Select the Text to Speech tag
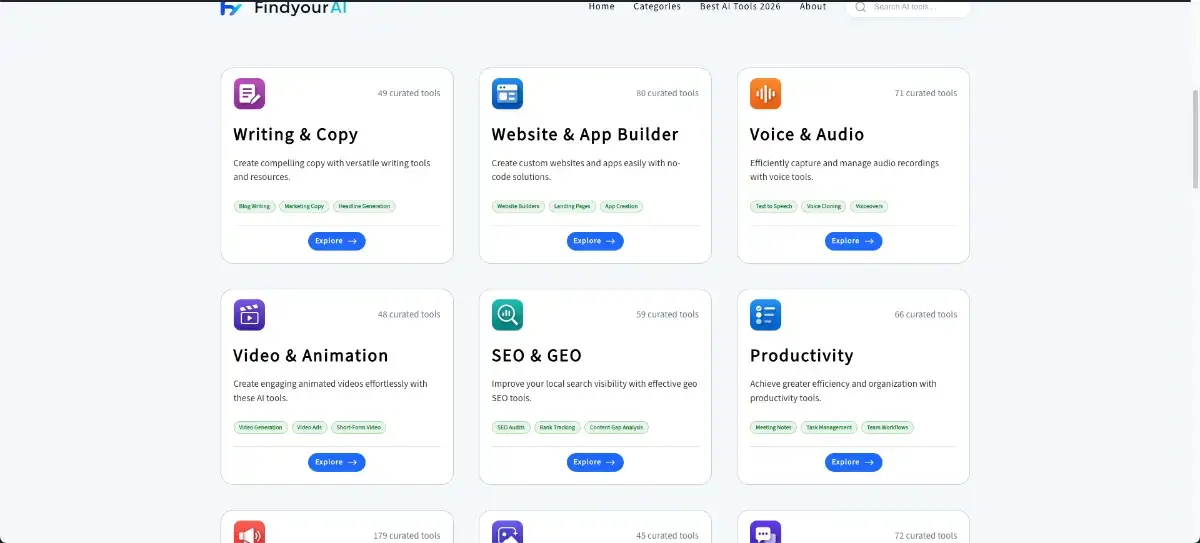This screenshot has height=543, width=1200. (774, 206)
